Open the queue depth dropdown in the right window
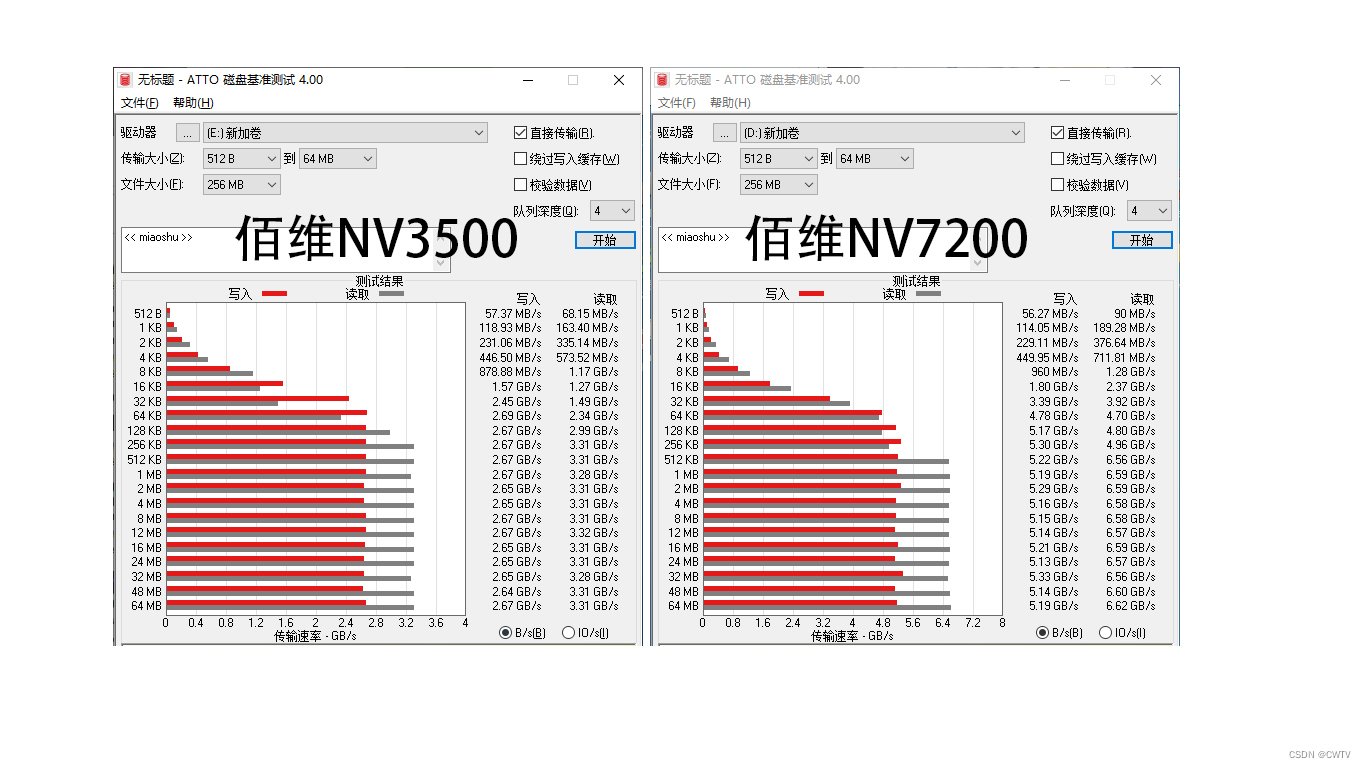Screen dimensions: 1366x768 click(1149, 211)
